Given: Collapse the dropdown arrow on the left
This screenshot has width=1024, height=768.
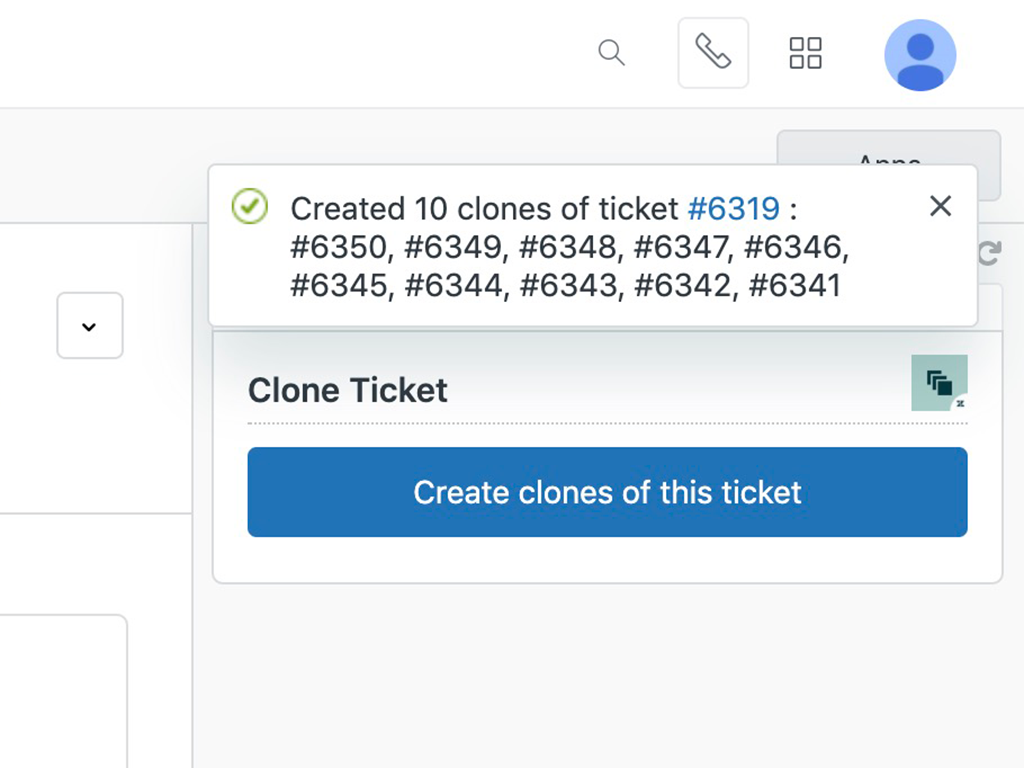Looking at the screenshot, I should 89,326.
